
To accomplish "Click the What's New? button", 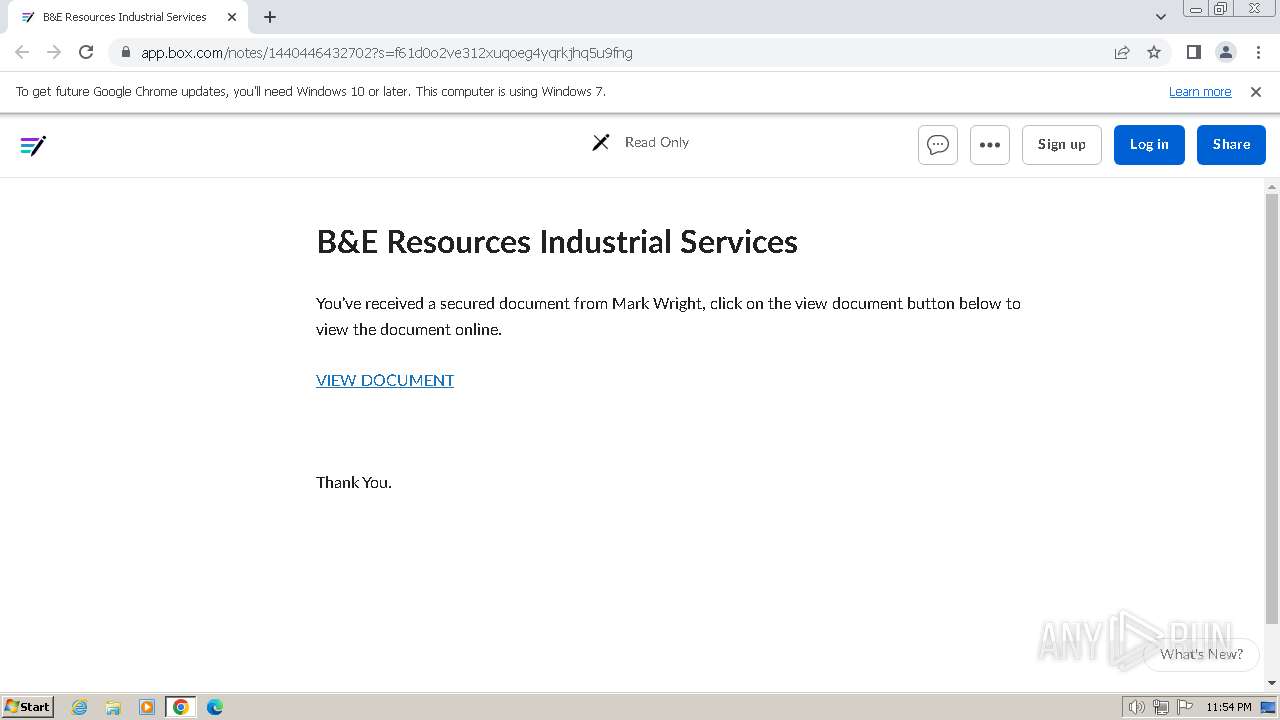I will [x=1201, y=654].
